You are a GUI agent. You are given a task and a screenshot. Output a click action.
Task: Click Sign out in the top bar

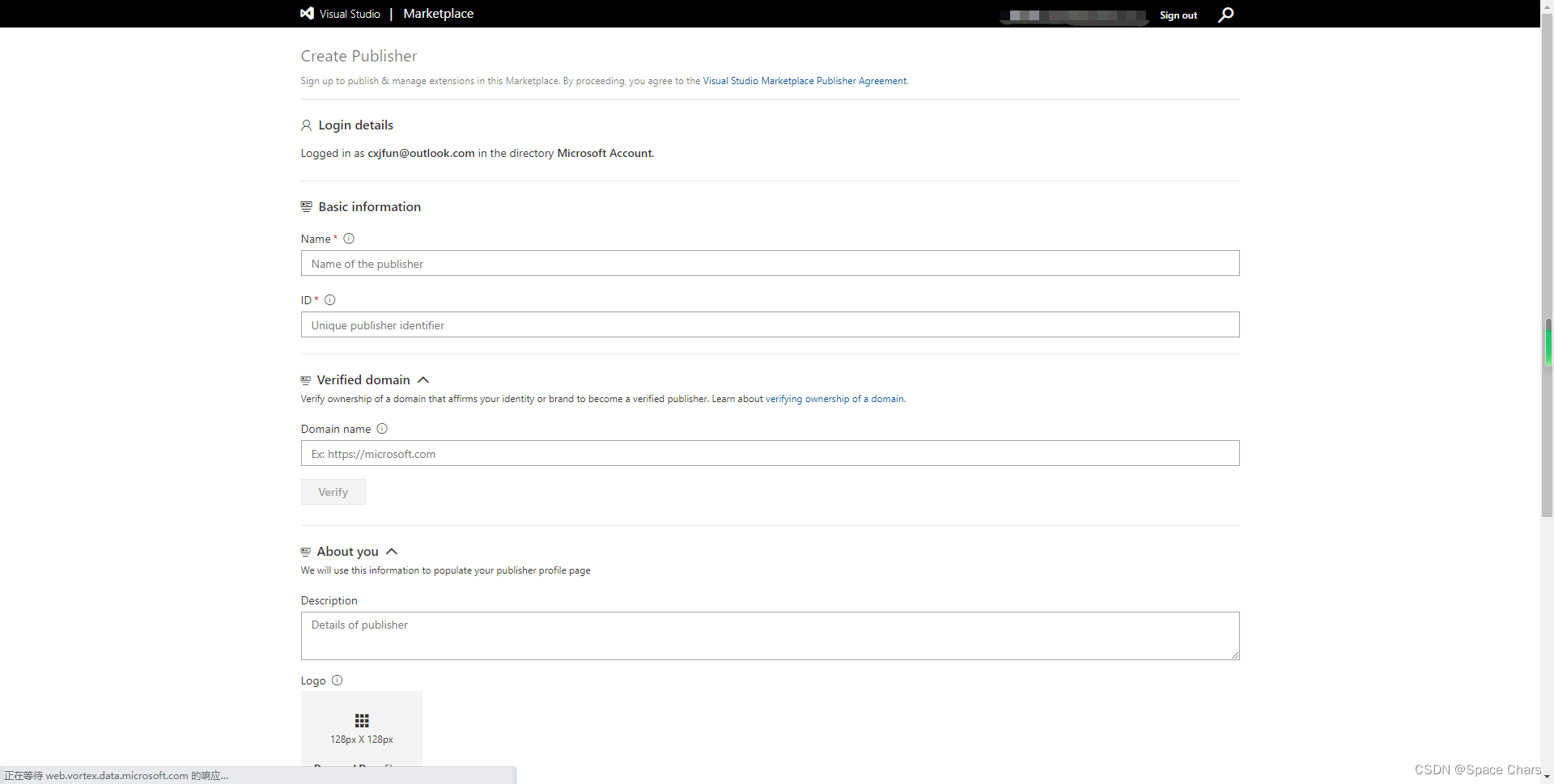pyautogui.click(x=1178, y=15)
